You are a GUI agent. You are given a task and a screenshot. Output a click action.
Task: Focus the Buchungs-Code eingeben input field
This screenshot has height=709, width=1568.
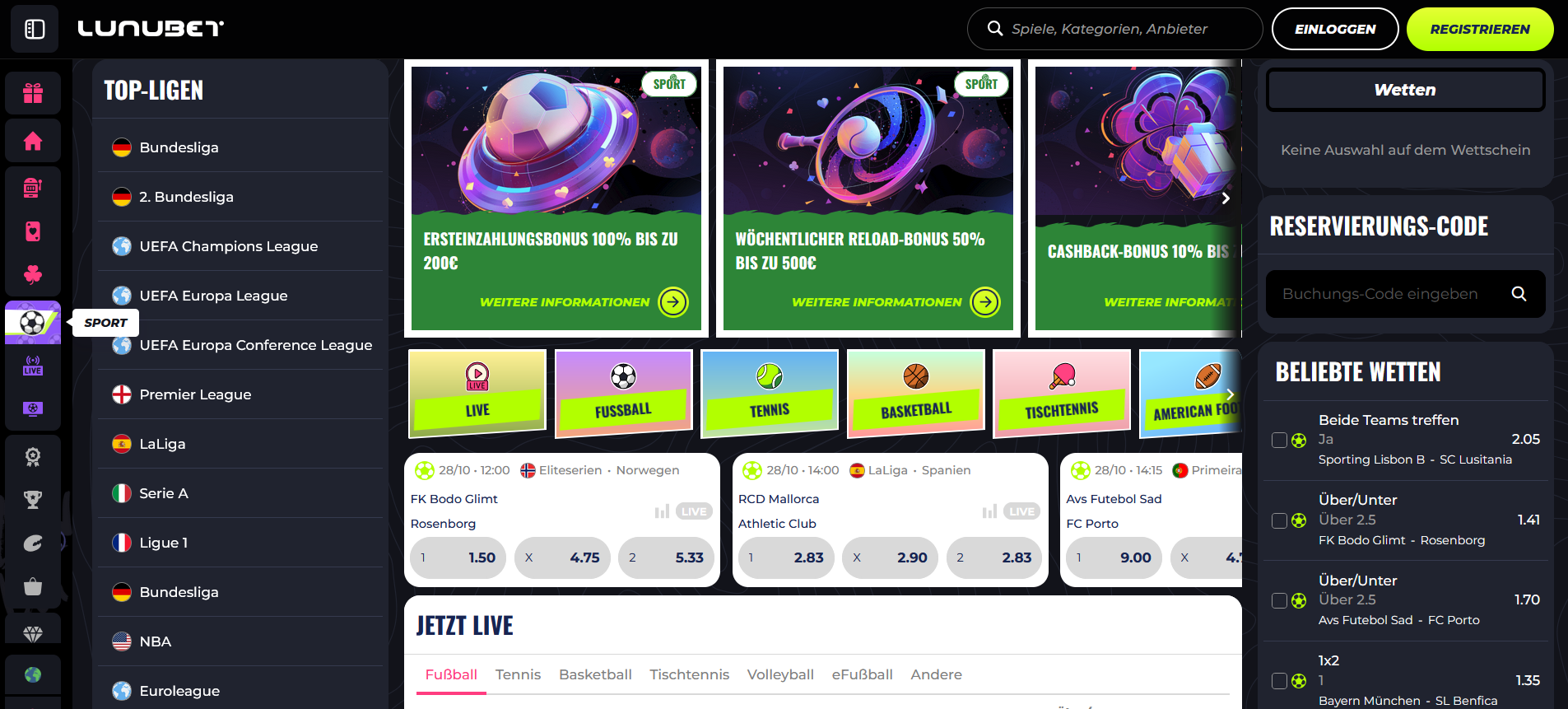[x=1383, y=294]
